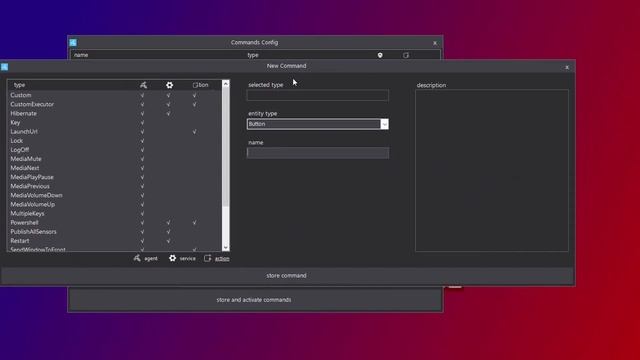Screen dimensions: 640x360
Task: Select the Powershell command type
Action: click(x=115, y=222)
